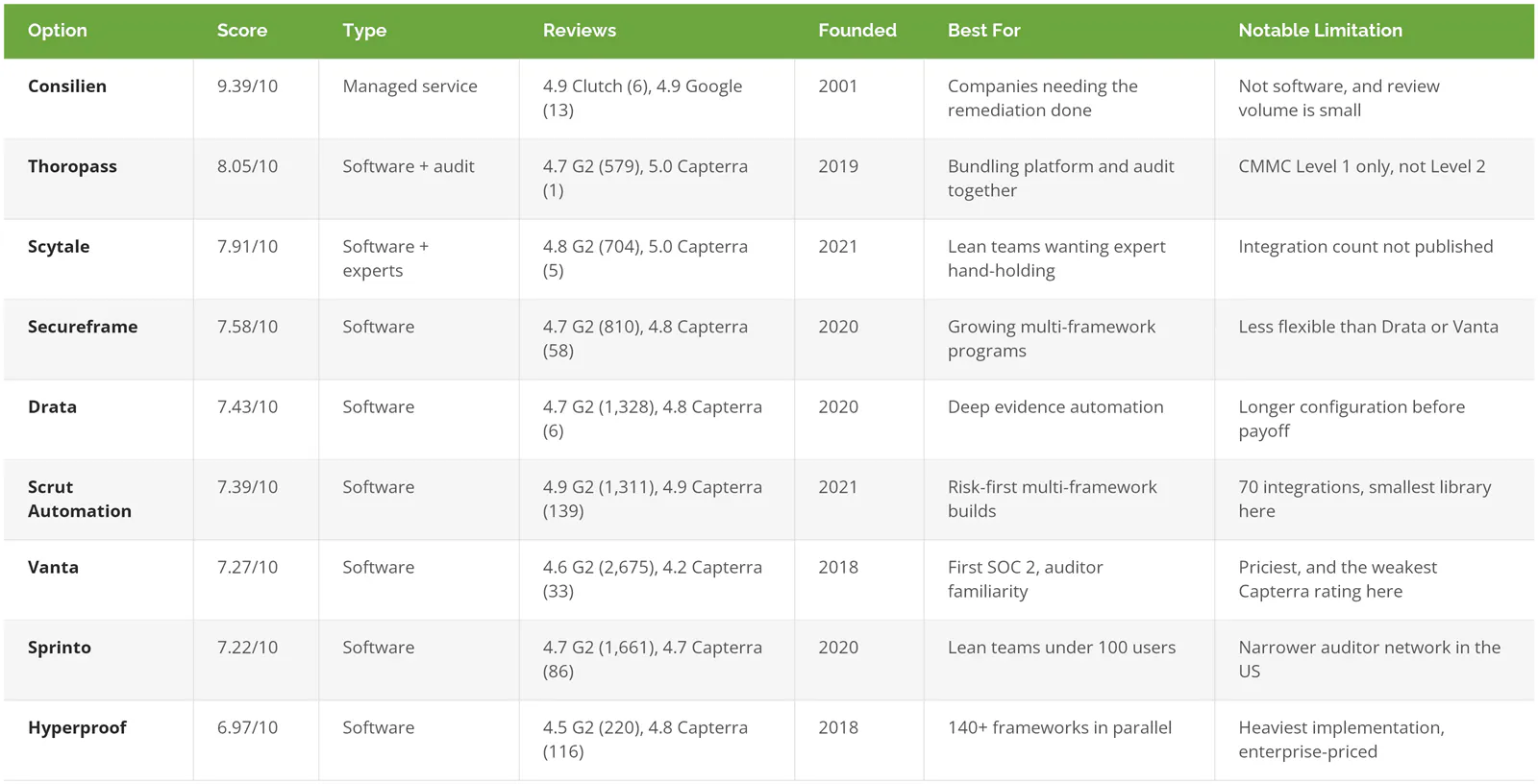1538x784 pixels.
Task: Click Companies needing the remediation done
Action: pos(1043,98)
